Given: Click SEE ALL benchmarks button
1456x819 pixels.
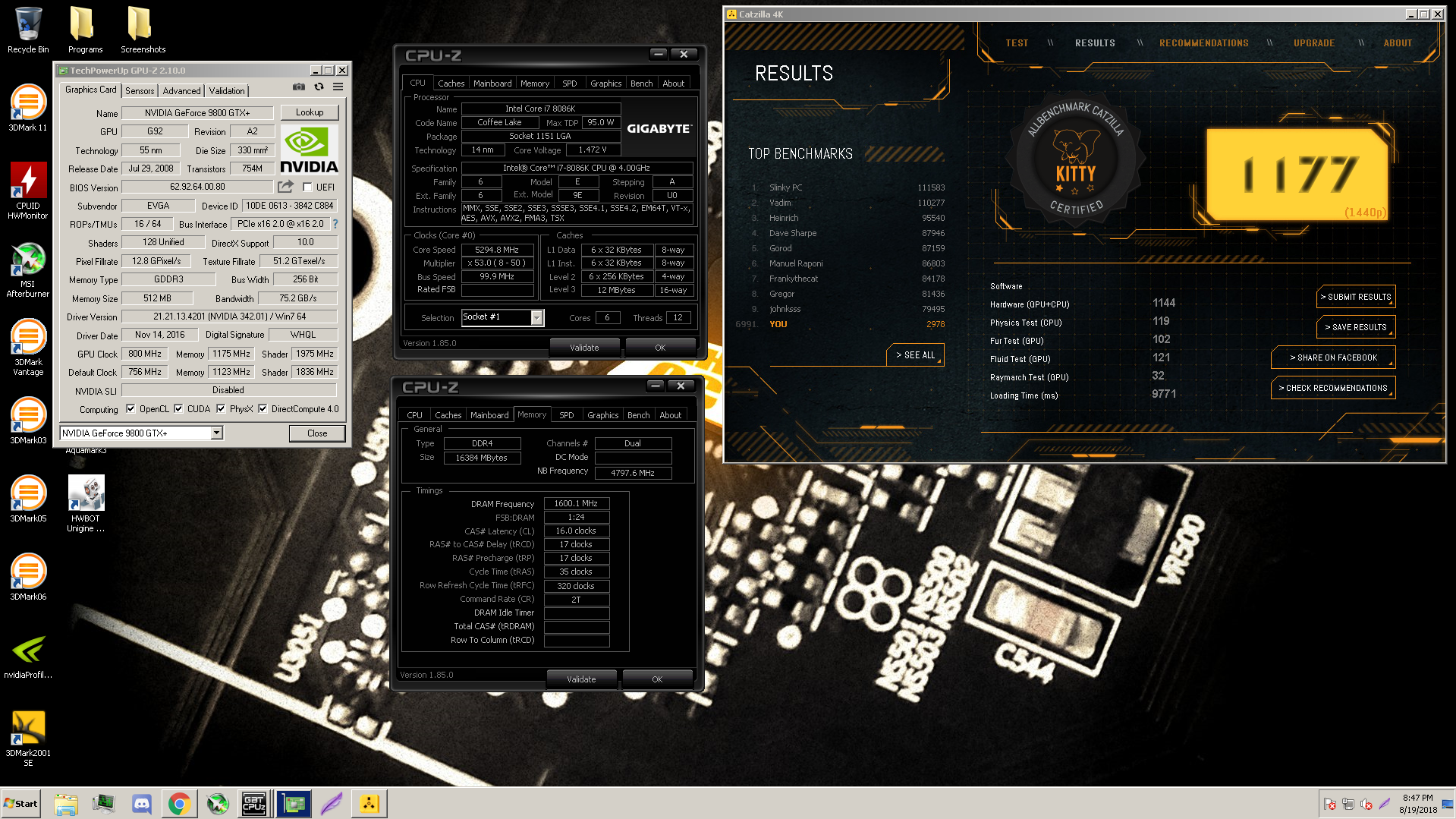Looking at the screenshot, I should coord(915,354).
